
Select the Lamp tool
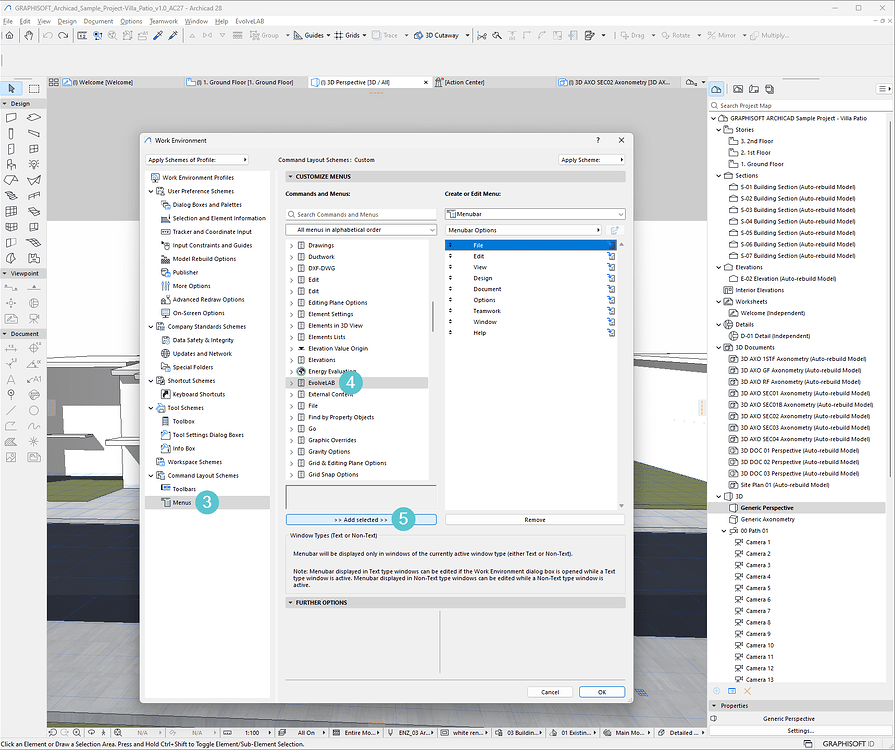[x=33, y=164]
